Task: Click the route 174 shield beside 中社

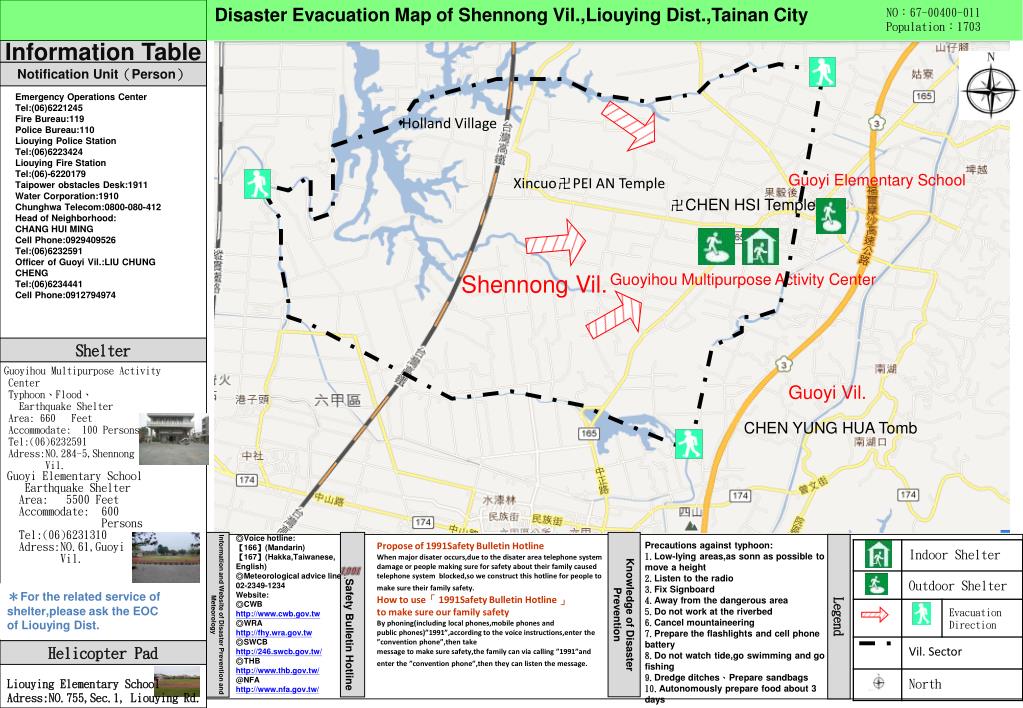Action: [247, 480]
